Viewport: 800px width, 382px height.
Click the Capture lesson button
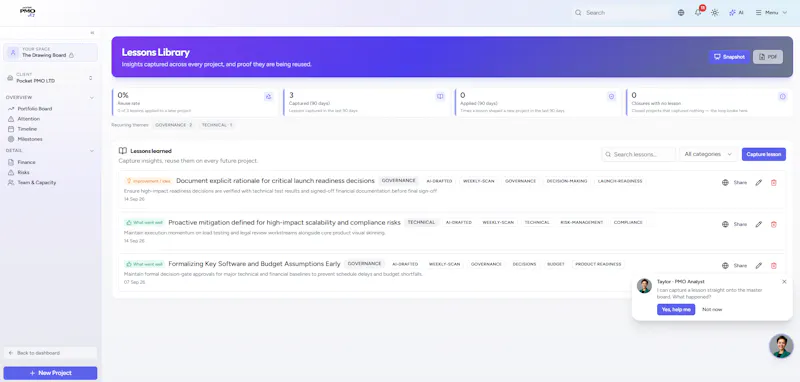(764, 155)
